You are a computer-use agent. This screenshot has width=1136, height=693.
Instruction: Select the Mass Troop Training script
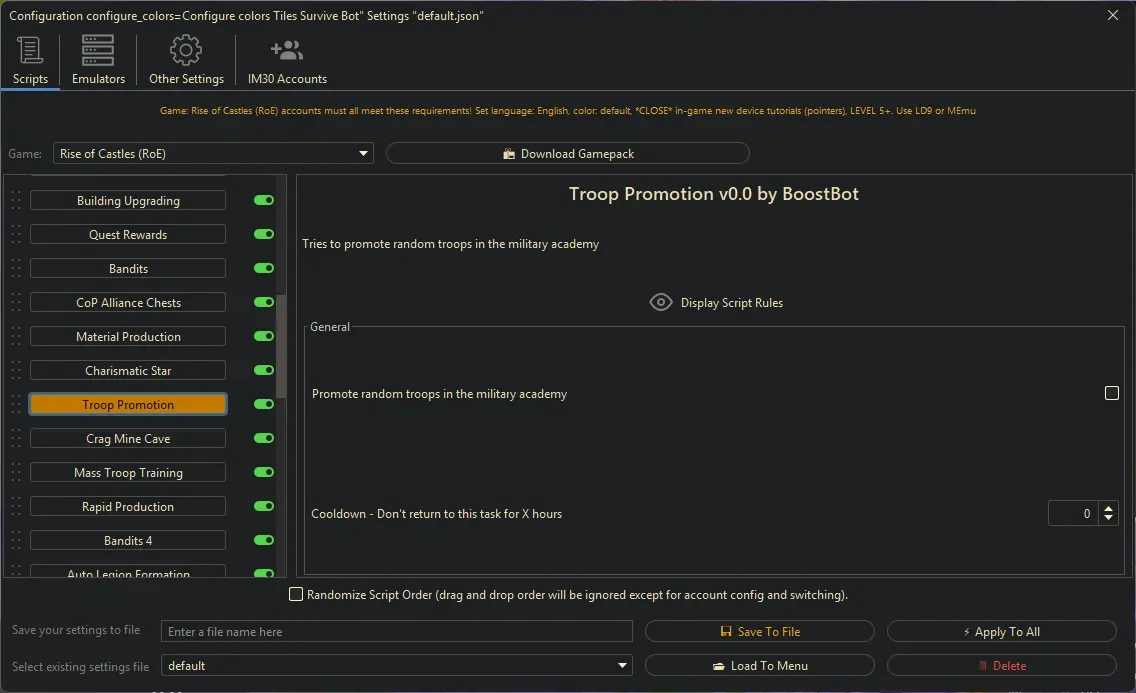point(128,473)
